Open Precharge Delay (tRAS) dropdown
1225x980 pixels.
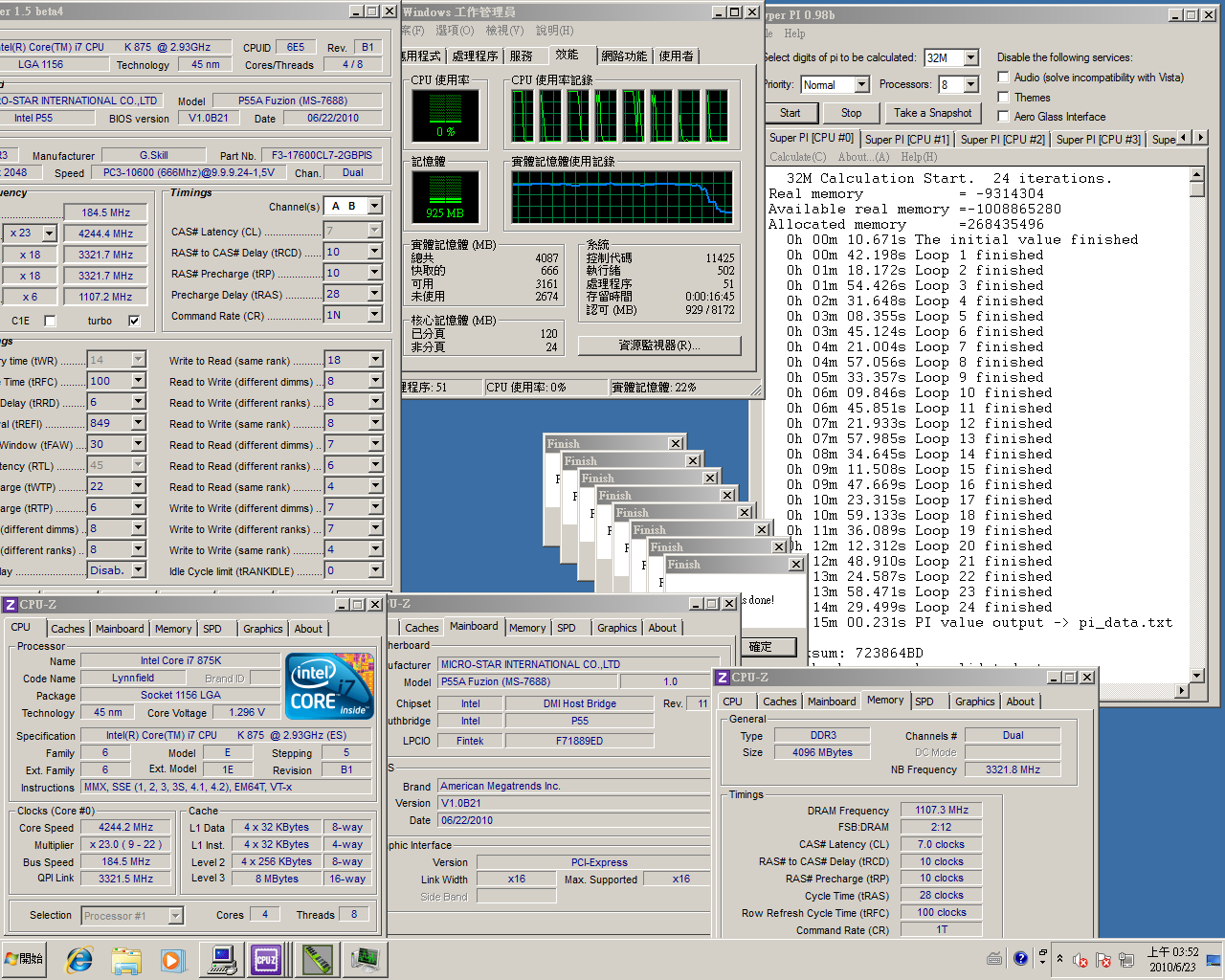pos(375,294)
